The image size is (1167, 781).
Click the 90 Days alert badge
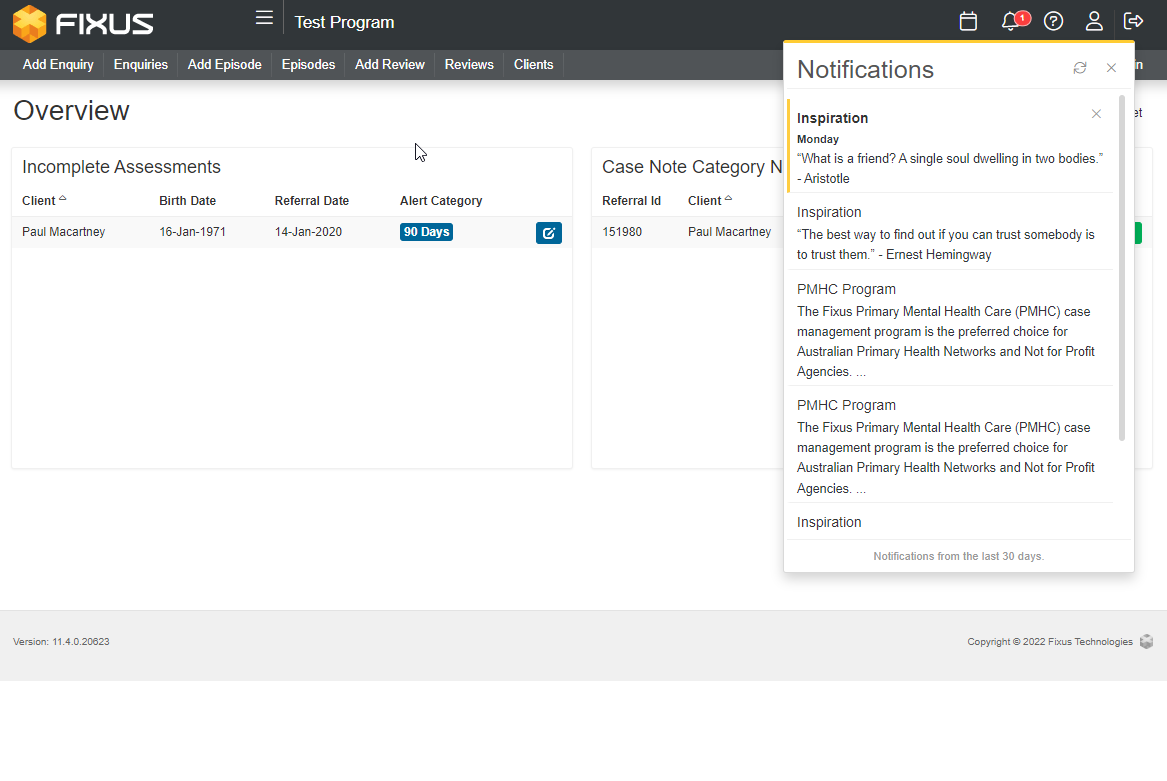click(x=426, y=232)
